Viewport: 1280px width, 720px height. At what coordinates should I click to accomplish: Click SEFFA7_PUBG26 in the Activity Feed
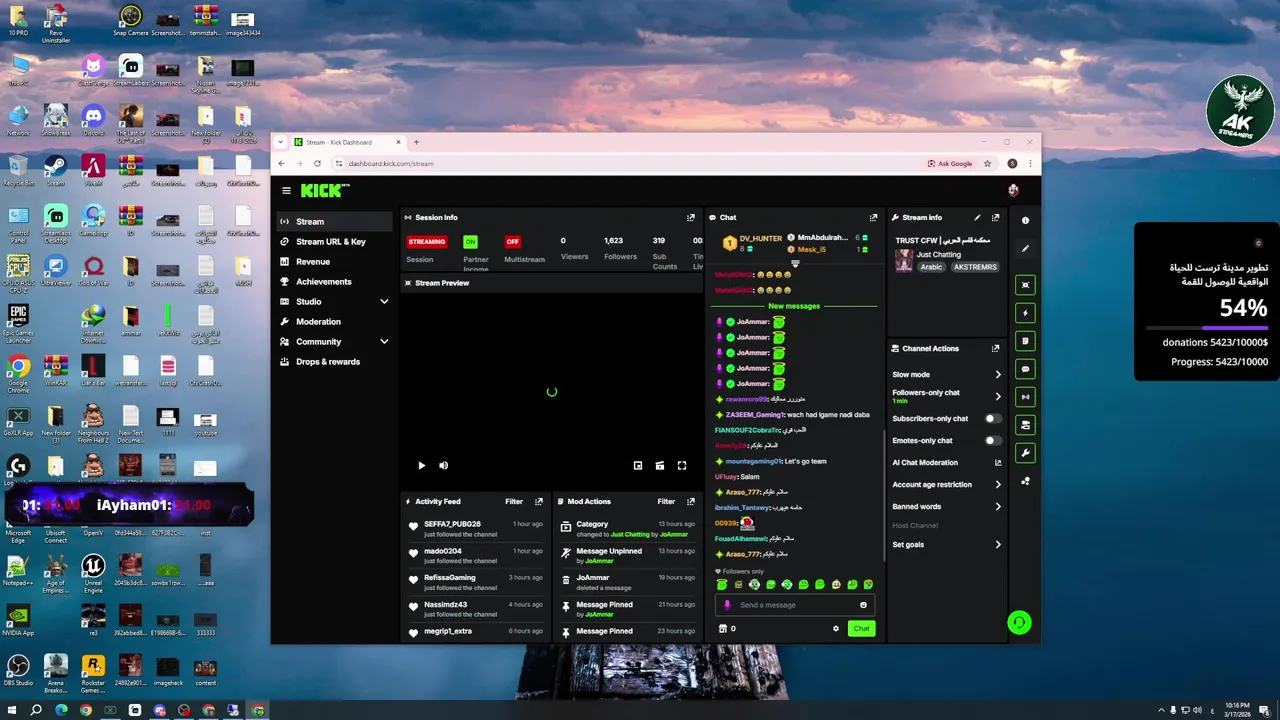[x=452, y=524]
